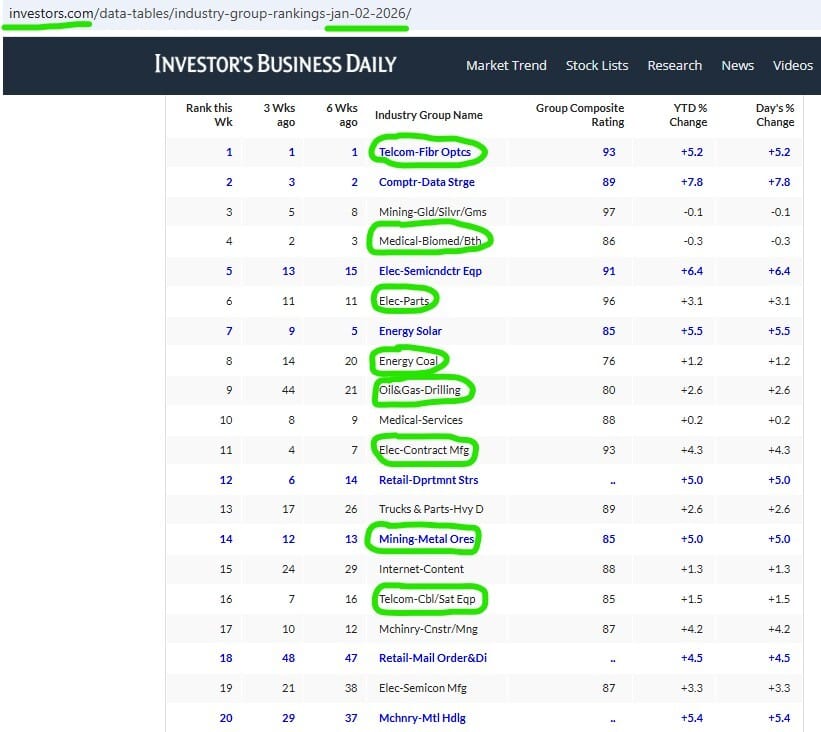Screen dimensions: 821x732
Task: Click composite rating 96 for Elec-Parts
Action: [x=608, y=301]
